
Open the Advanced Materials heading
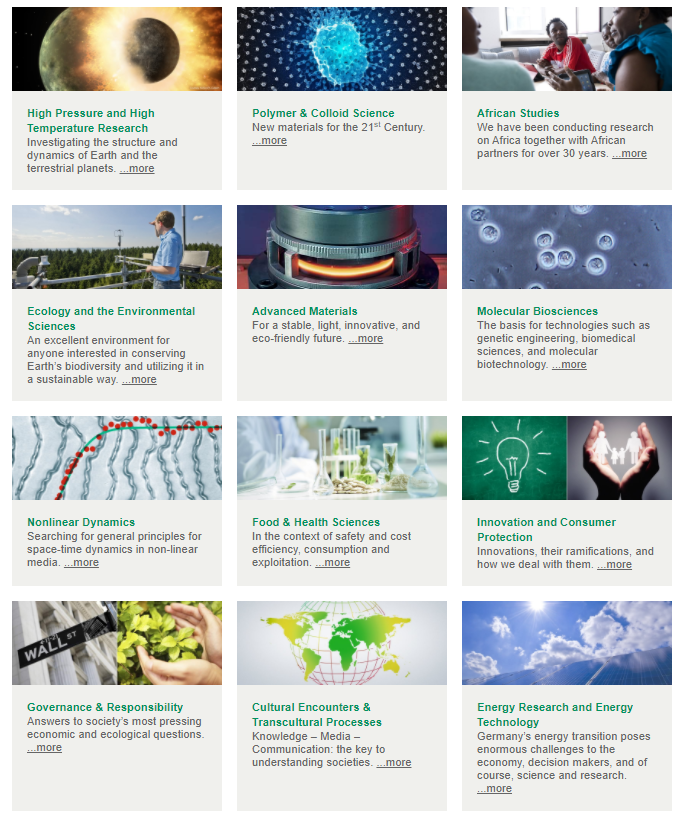click(305, 311)
